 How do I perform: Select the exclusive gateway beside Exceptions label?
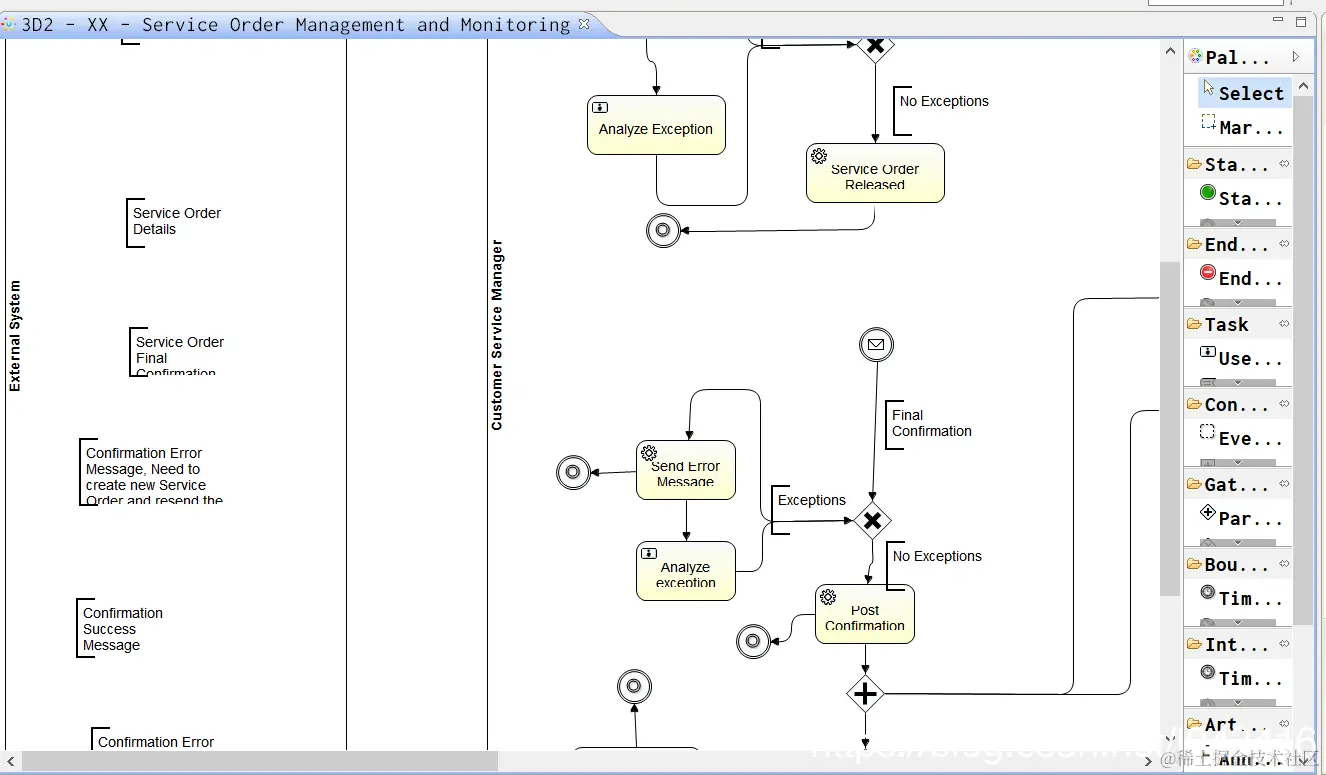872,520
